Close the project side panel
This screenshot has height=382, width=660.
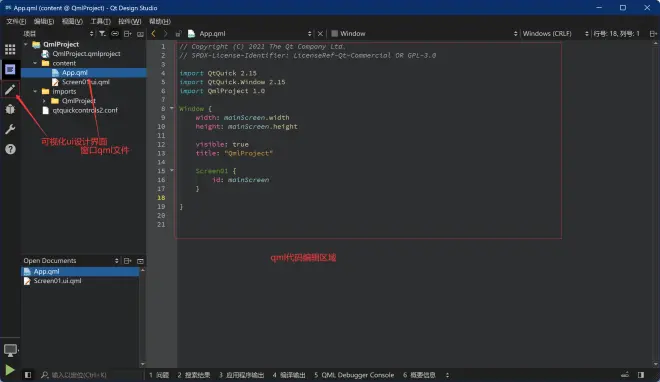click(x=140, y=34)
